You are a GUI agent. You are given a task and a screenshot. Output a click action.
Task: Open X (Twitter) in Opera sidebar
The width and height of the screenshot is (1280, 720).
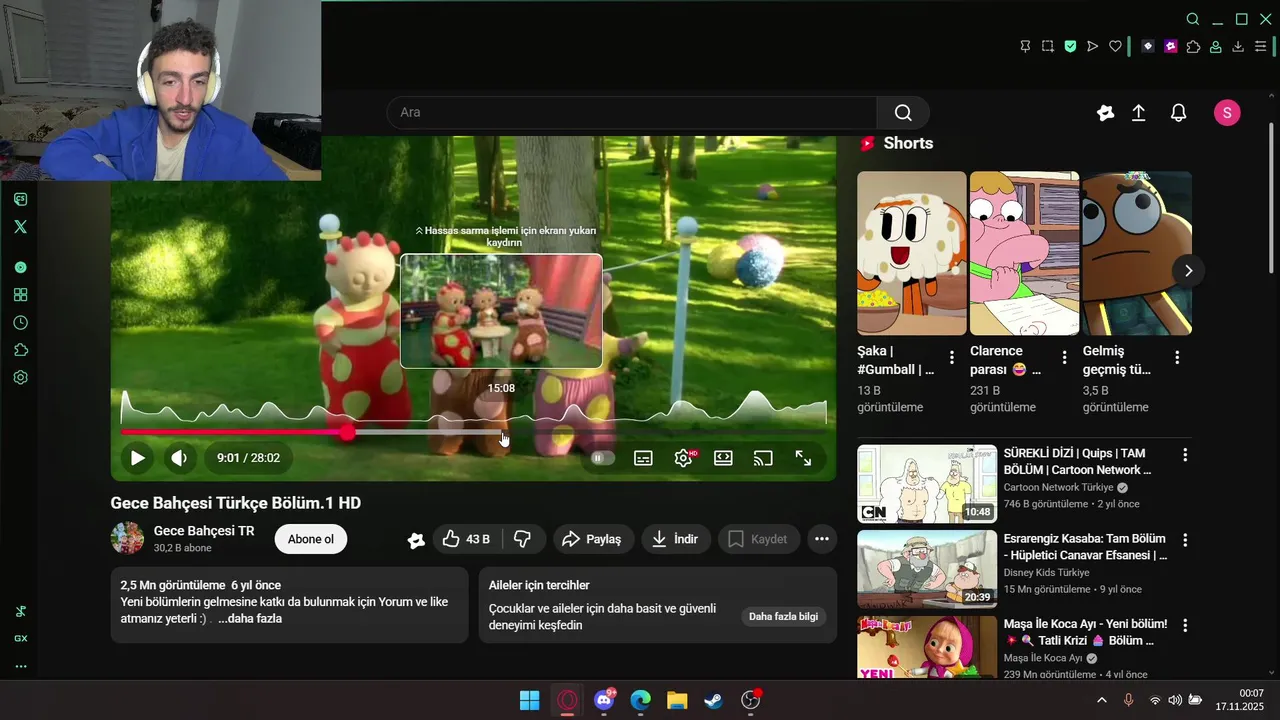[20, 227]
